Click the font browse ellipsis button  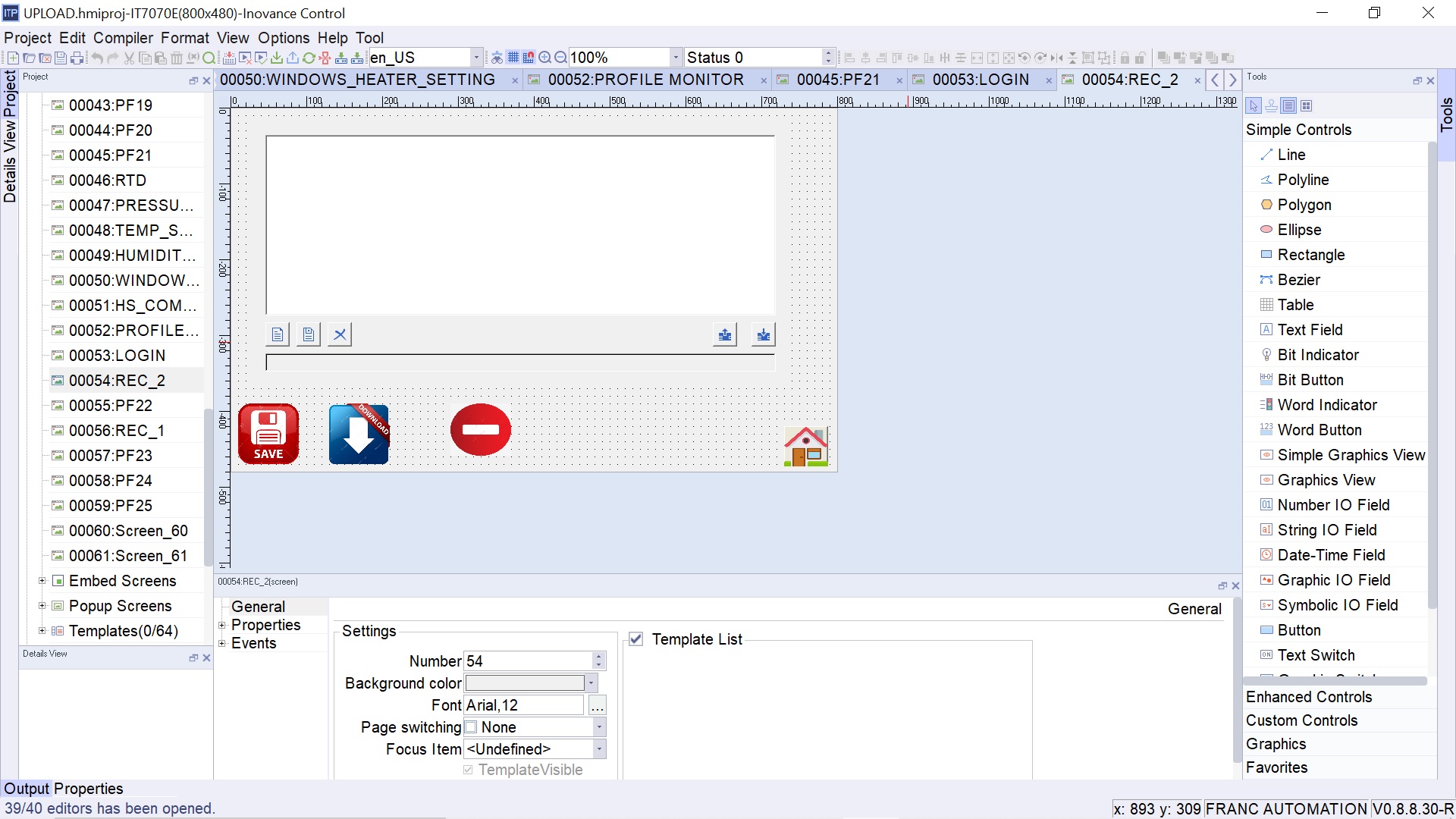point(598,706)
